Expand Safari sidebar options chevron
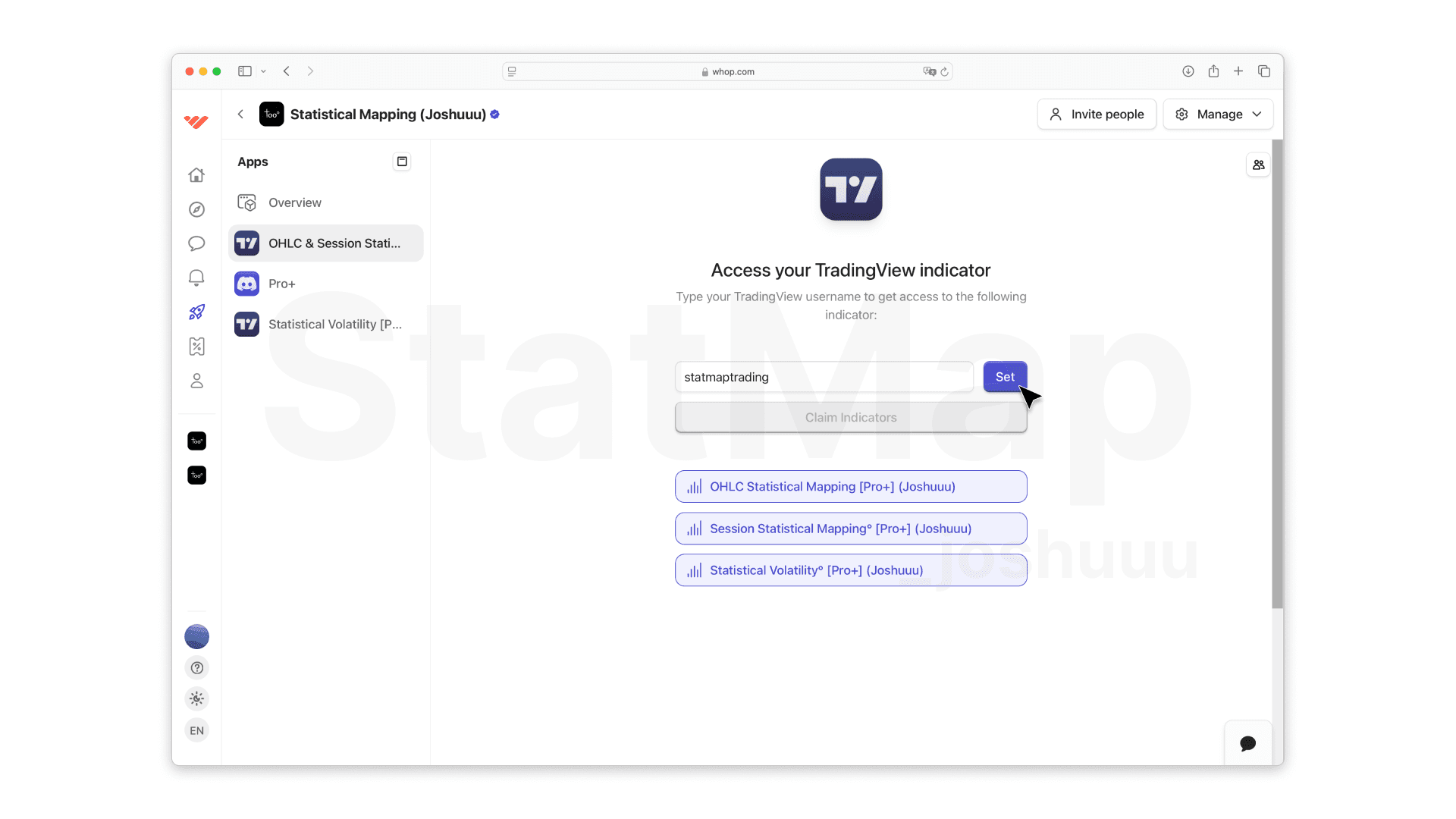The image size is (1456, 819). (x=263, y=71)
